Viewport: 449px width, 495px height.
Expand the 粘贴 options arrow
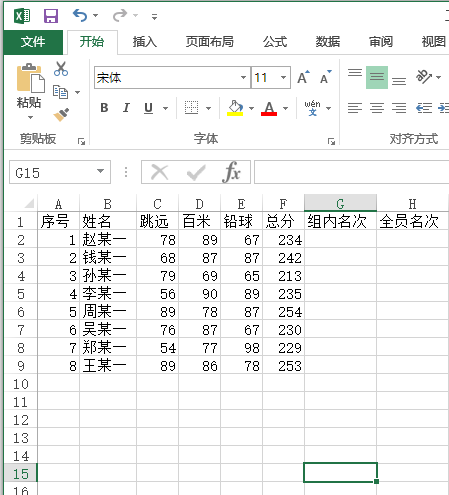30,117
